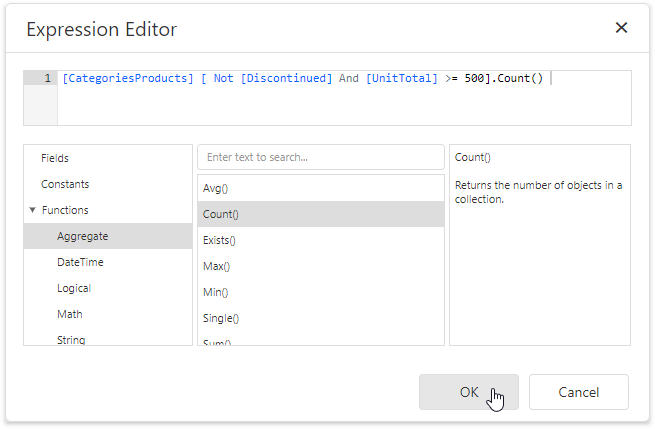Image resolution: width=655 pixels, height=429 pixels.
Task: Click the function search text box
Action: [320, 157]
